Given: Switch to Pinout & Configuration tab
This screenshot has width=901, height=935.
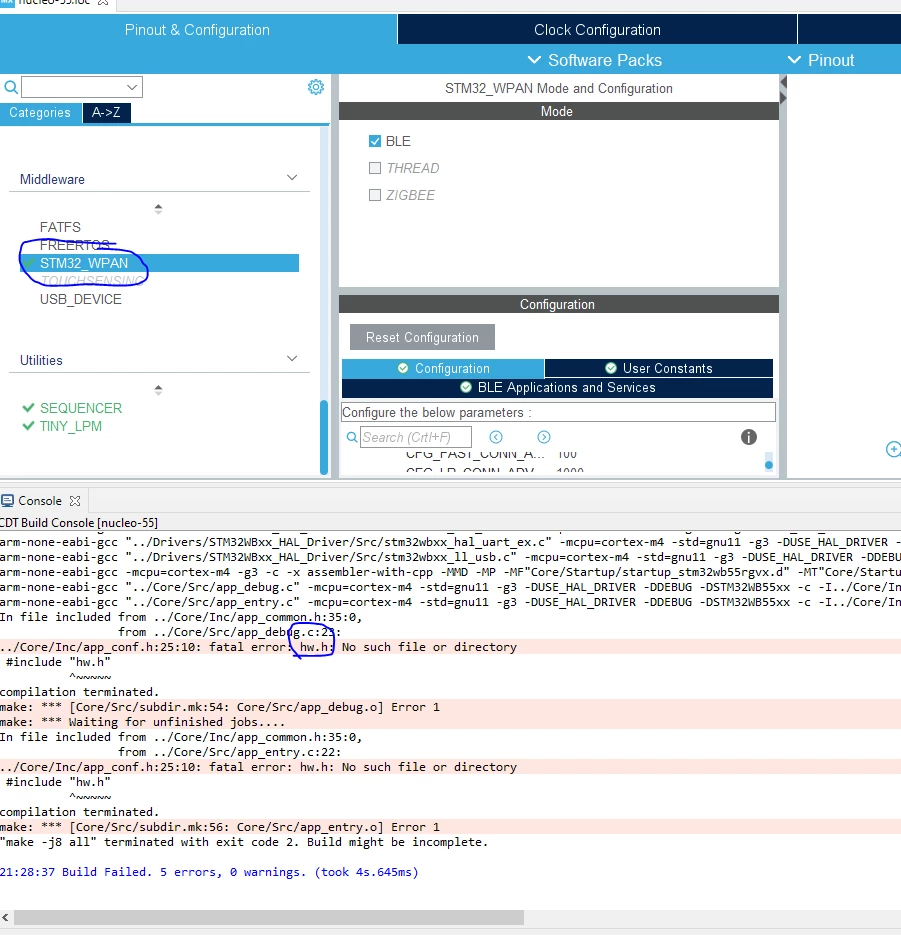Looking at the screenshot, I should coord(197,30).
